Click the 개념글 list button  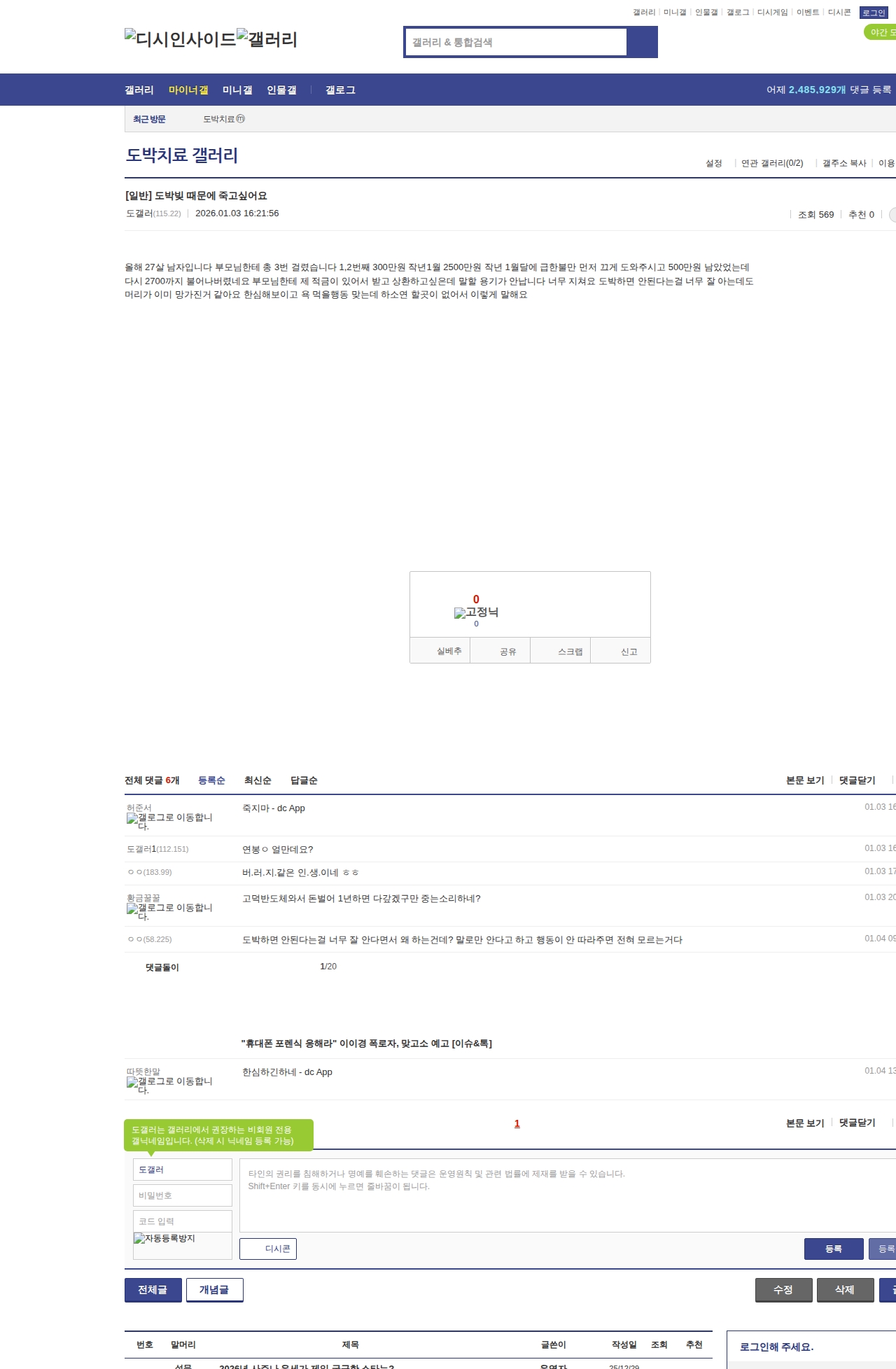coord(215,1290)
